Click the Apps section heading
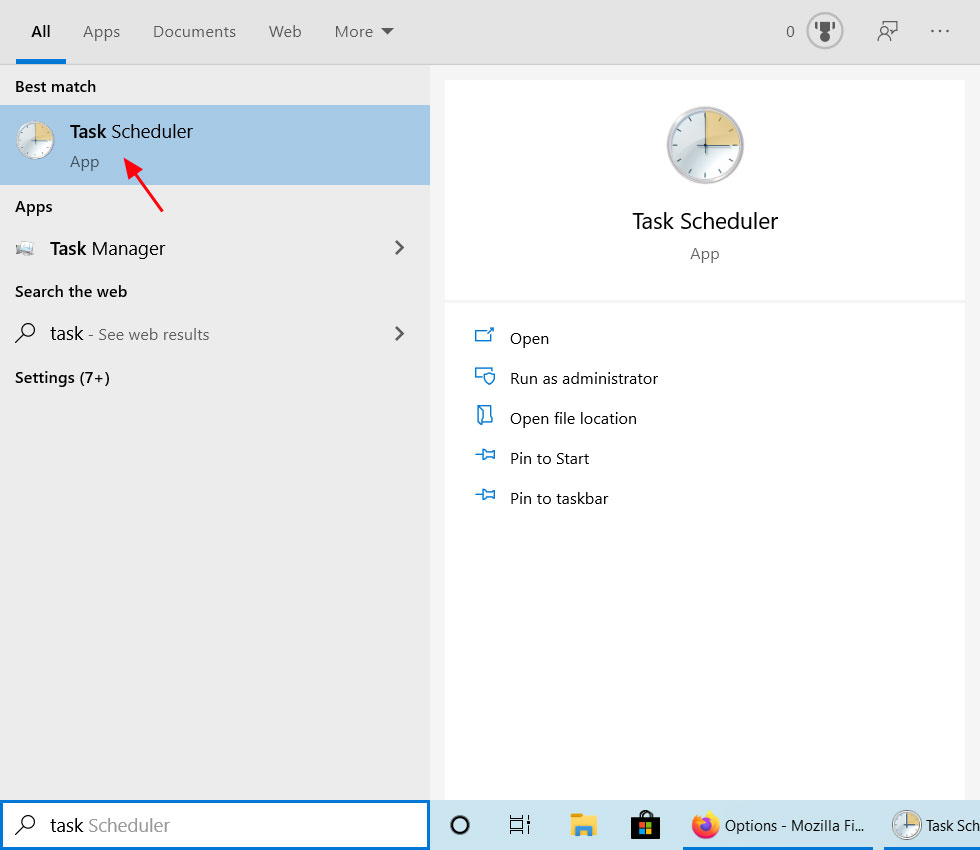Viewport: 980px width, 850px height. coord(34,207)
